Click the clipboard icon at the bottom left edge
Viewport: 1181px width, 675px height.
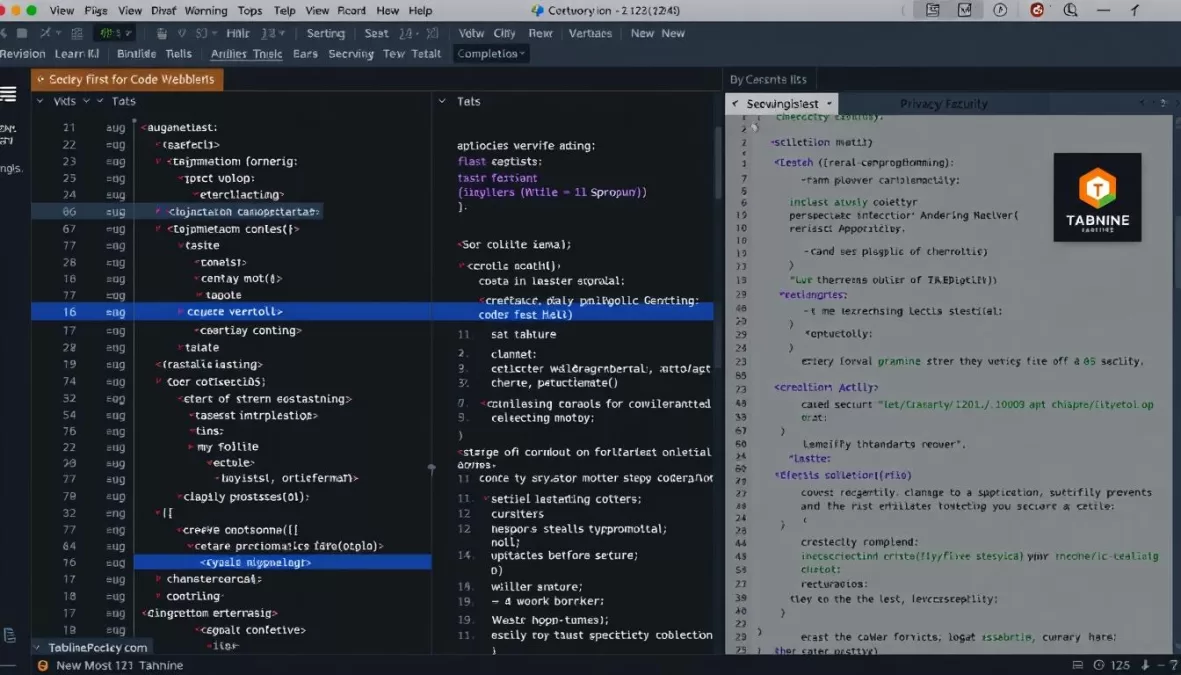pos(10,634)
